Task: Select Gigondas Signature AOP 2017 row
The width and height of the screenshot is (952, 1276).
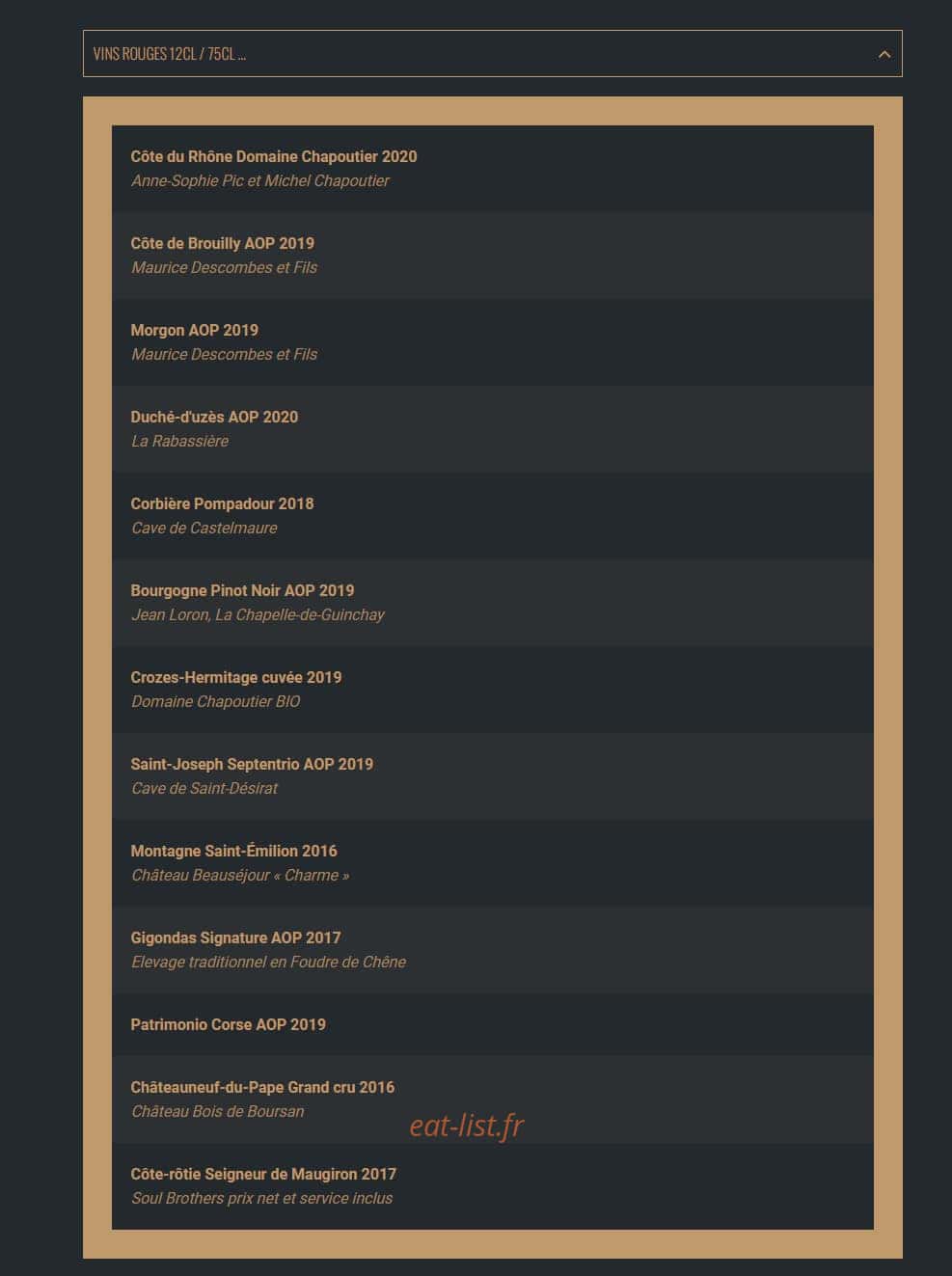Action: click(492, 950)
